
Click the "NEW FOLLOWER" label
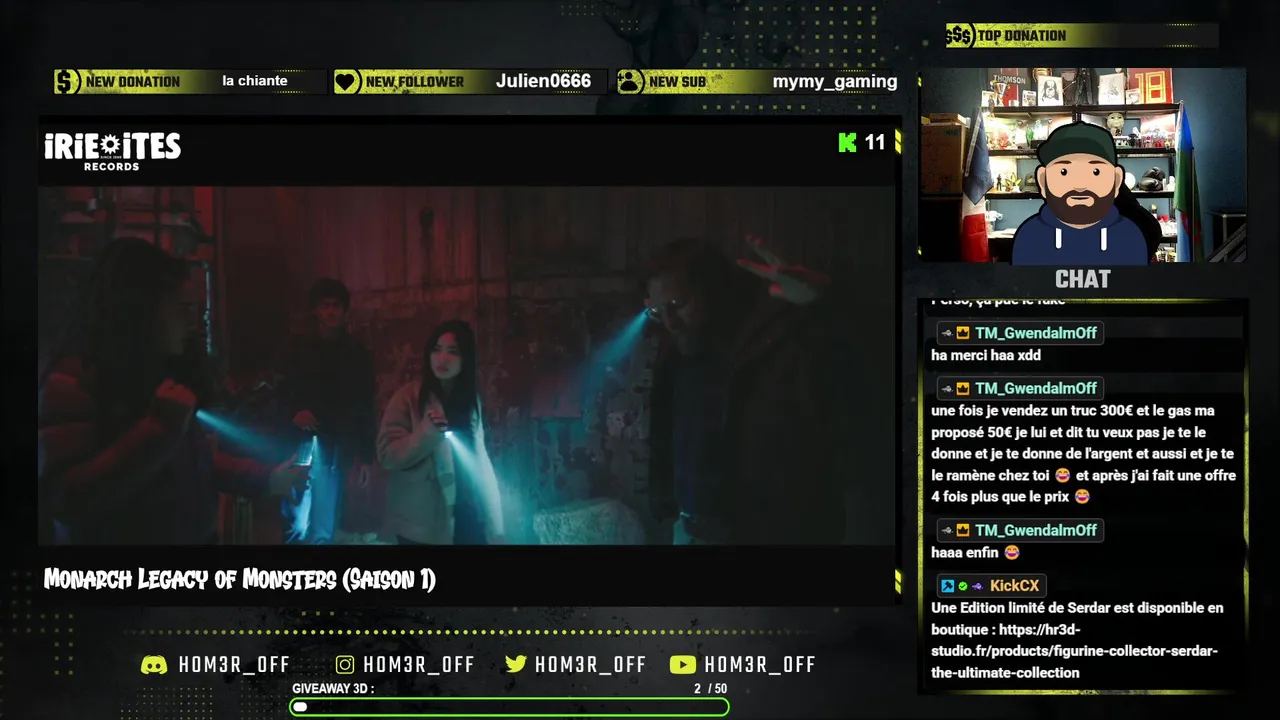415,82
